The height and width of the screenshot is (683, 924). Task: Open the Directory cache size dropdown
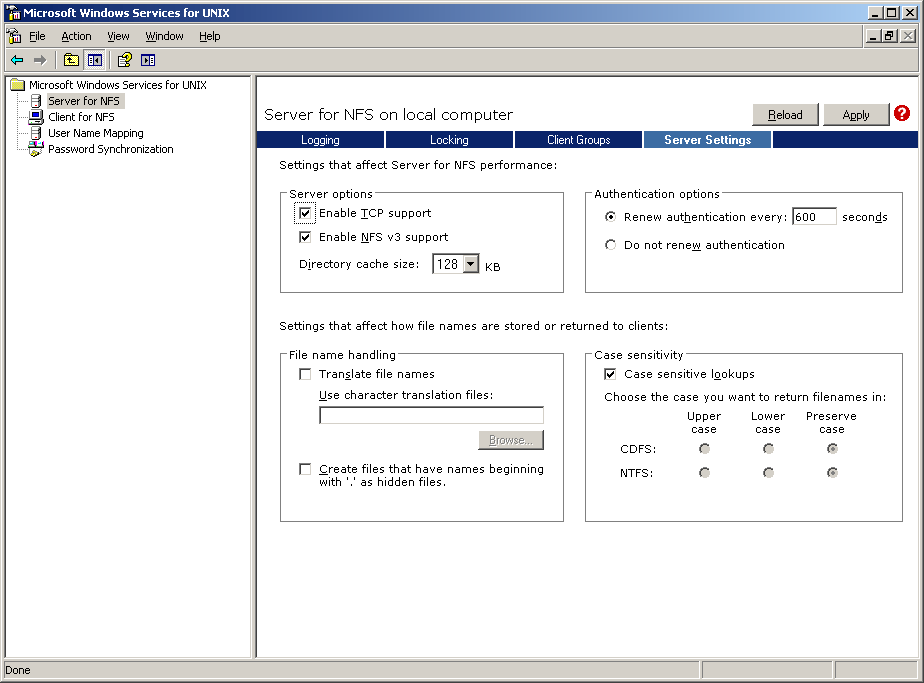(470, 264)
